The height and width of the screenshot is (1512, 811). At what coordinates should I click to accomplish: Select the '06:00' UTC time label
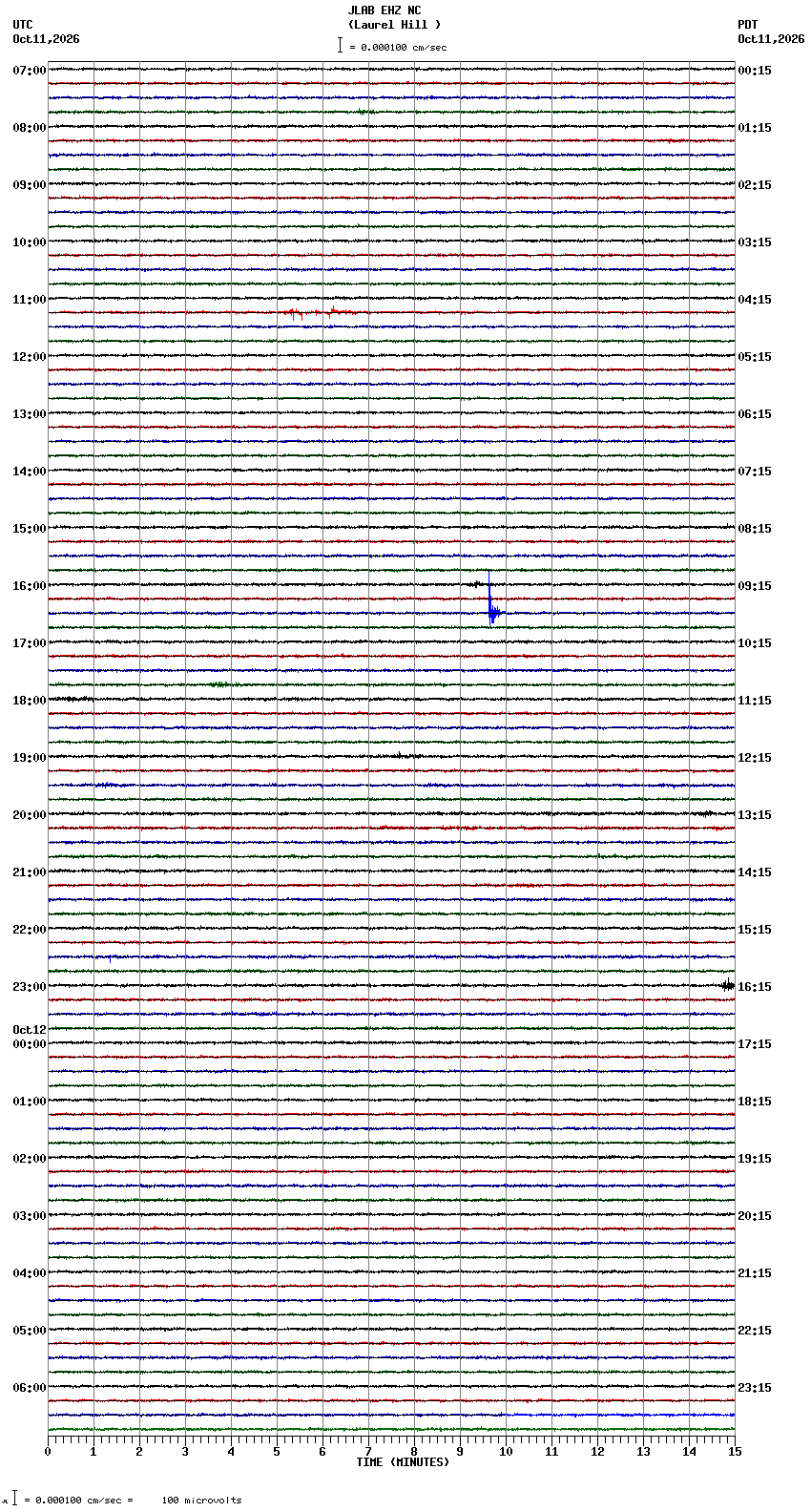pyautogui.click(x=30, y=1388)
